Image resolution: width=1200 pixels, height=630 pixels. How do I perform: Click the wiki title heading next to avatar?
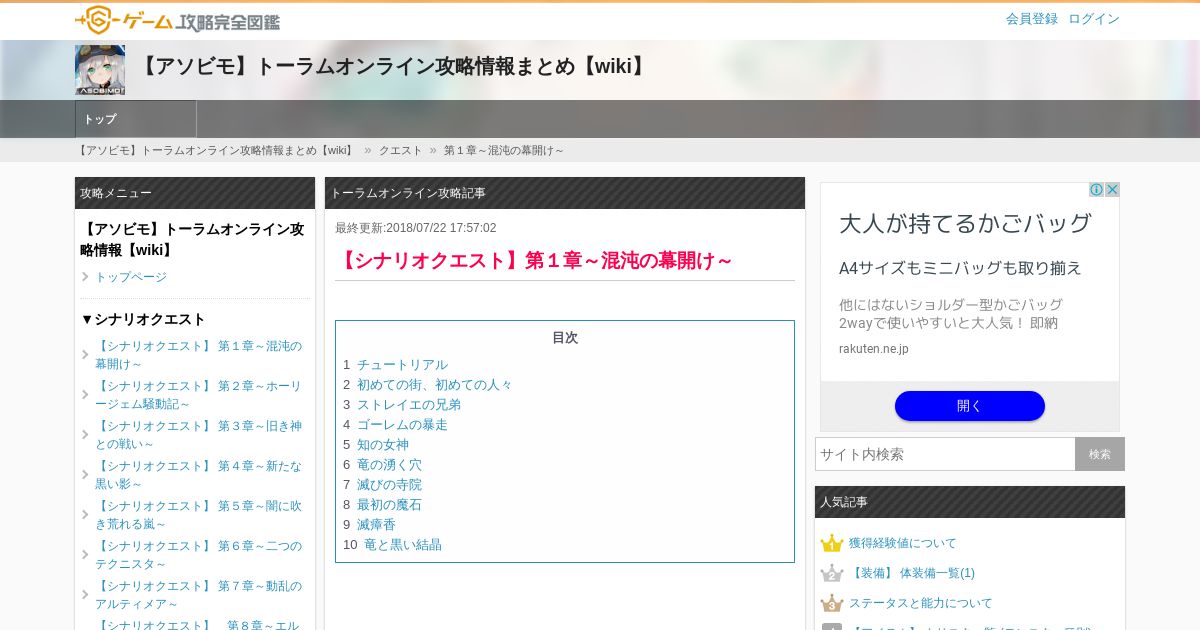(x=393, y=67)
